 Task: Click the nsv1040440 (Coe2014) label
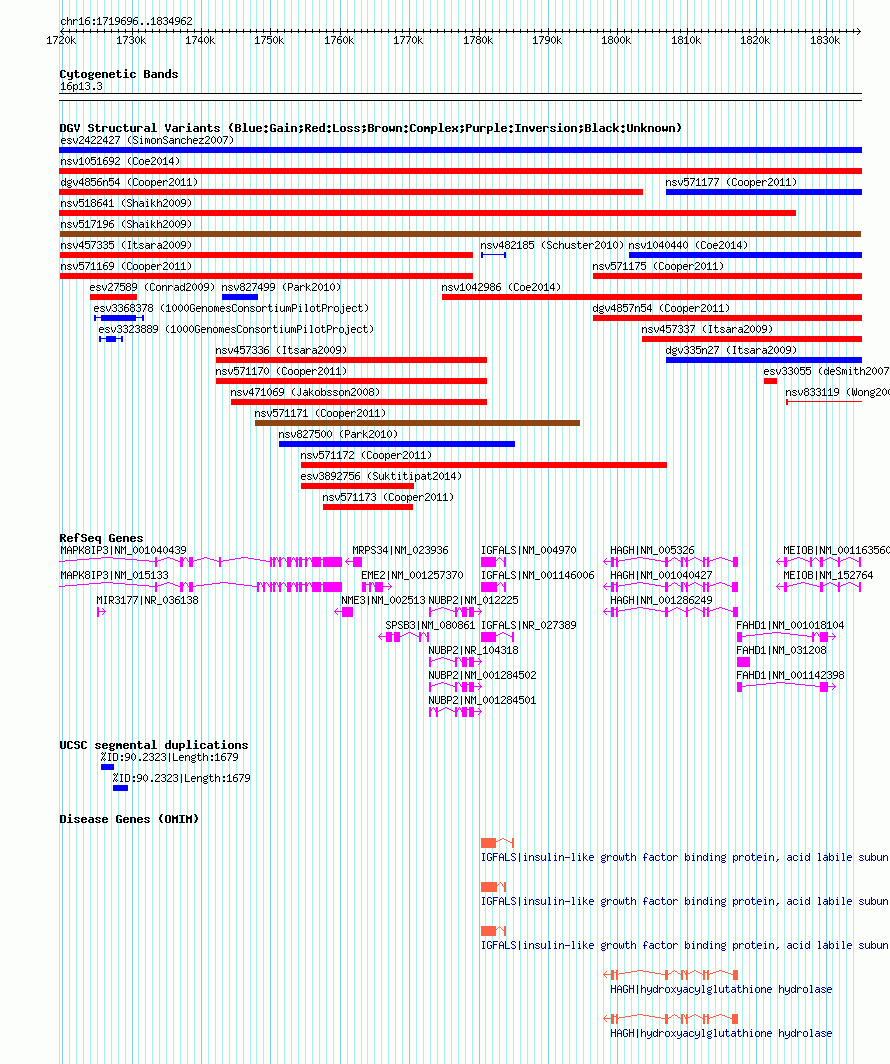coord(688,246)
